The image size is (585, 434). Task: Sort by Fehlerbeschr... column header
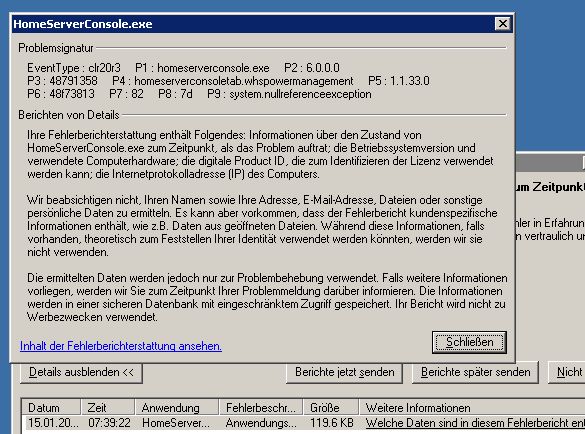(261, 408)
